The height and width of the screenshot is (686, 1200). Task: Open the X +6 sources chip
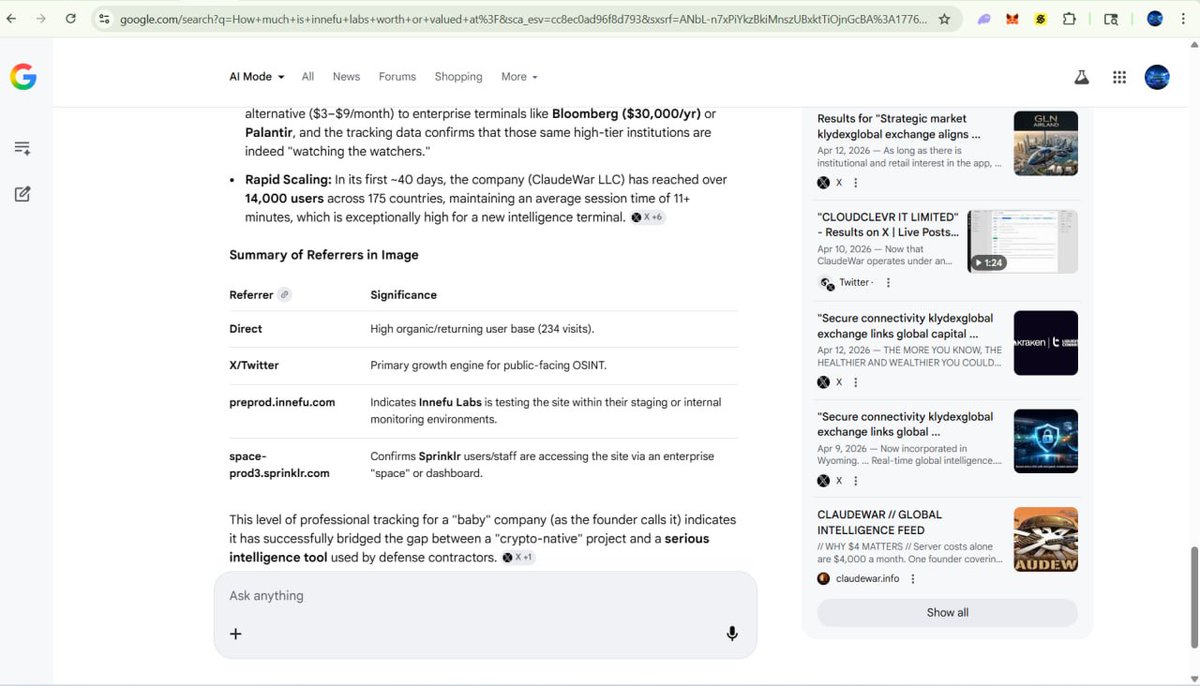(648, 217)
